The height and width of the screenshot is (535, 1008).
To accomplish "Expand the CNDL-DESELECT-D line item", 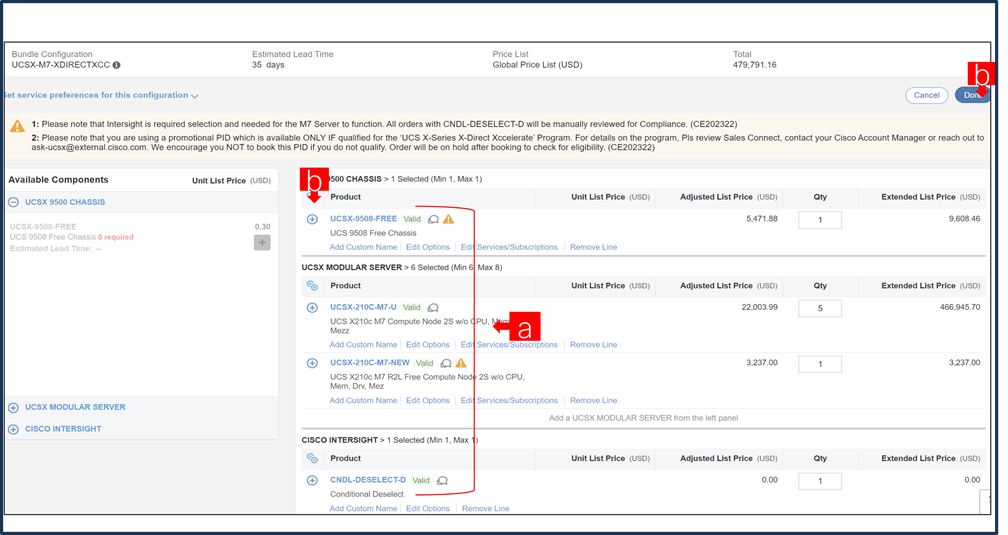I will tap(312, 480).
